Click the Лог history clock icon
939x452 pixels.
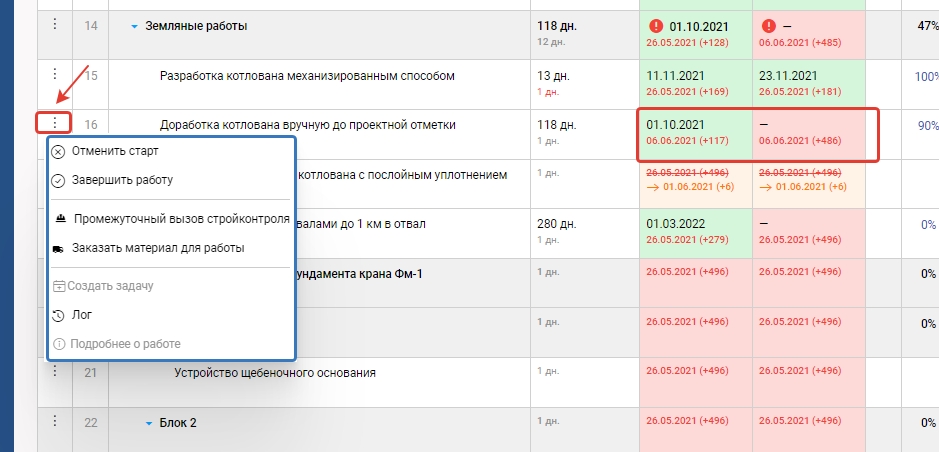pyautogui.click(x=58, y=315)
